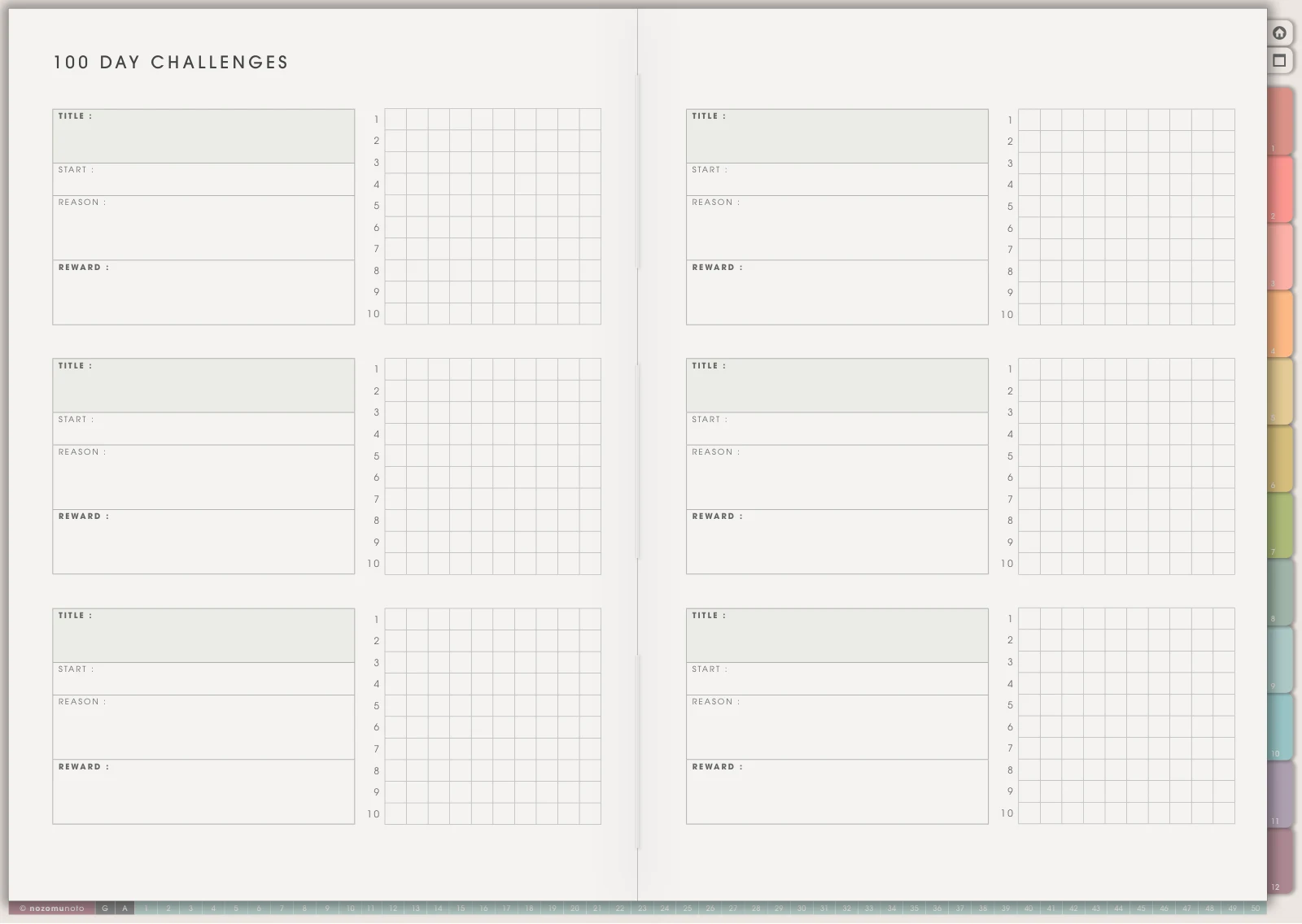Go to month tab 2 on right edge
Screen dimensions: 1302x924
click(x=1280, y=189)
